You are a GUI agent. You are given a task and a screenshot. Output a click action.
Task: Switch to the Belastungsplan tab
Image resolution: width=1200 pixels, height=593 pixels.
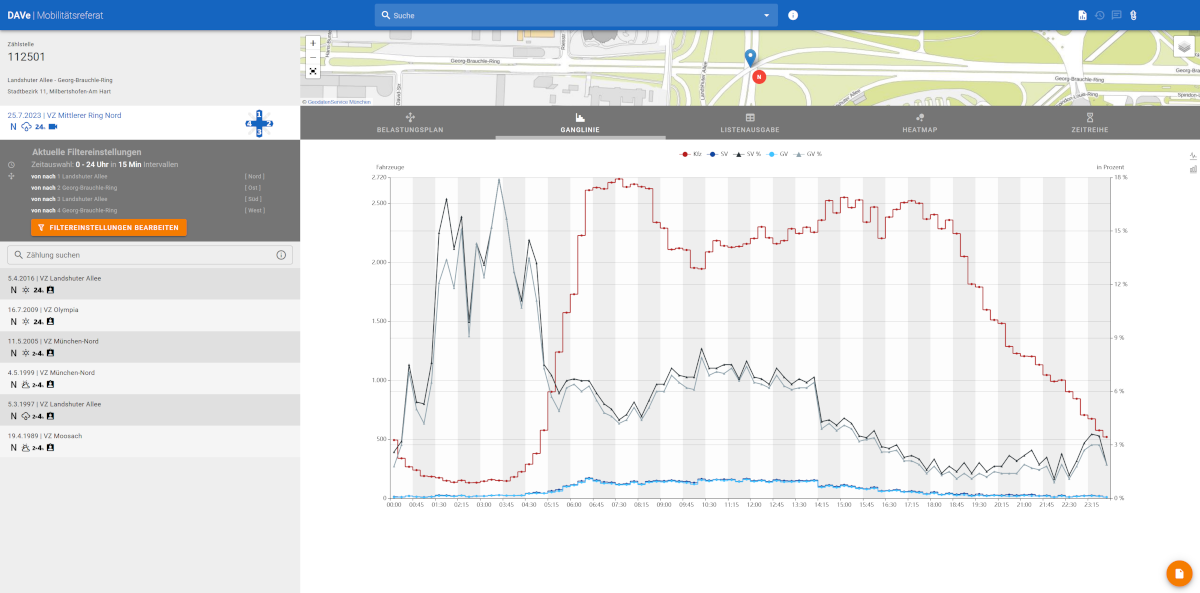[x=410, y=123]
